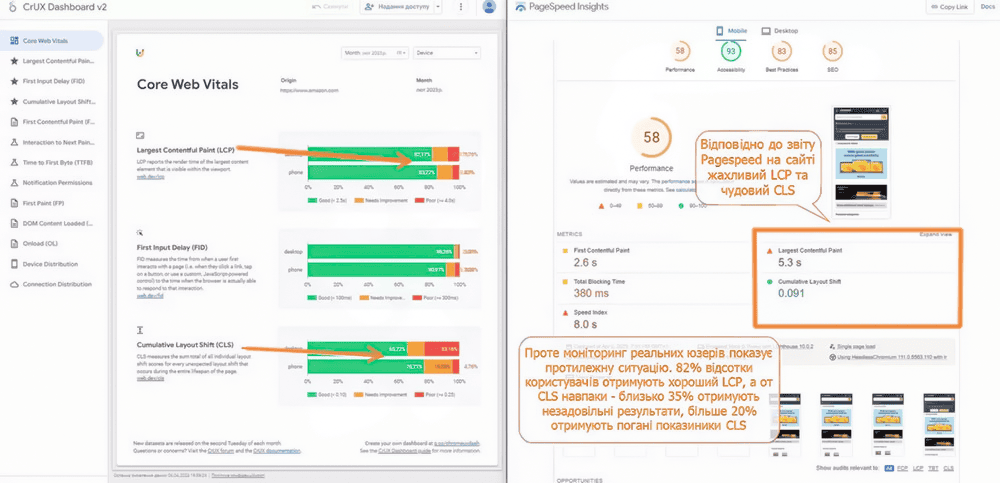
Task: Click Cumulative Layout Shift 0.091 metric
Action: click(858, 288)
